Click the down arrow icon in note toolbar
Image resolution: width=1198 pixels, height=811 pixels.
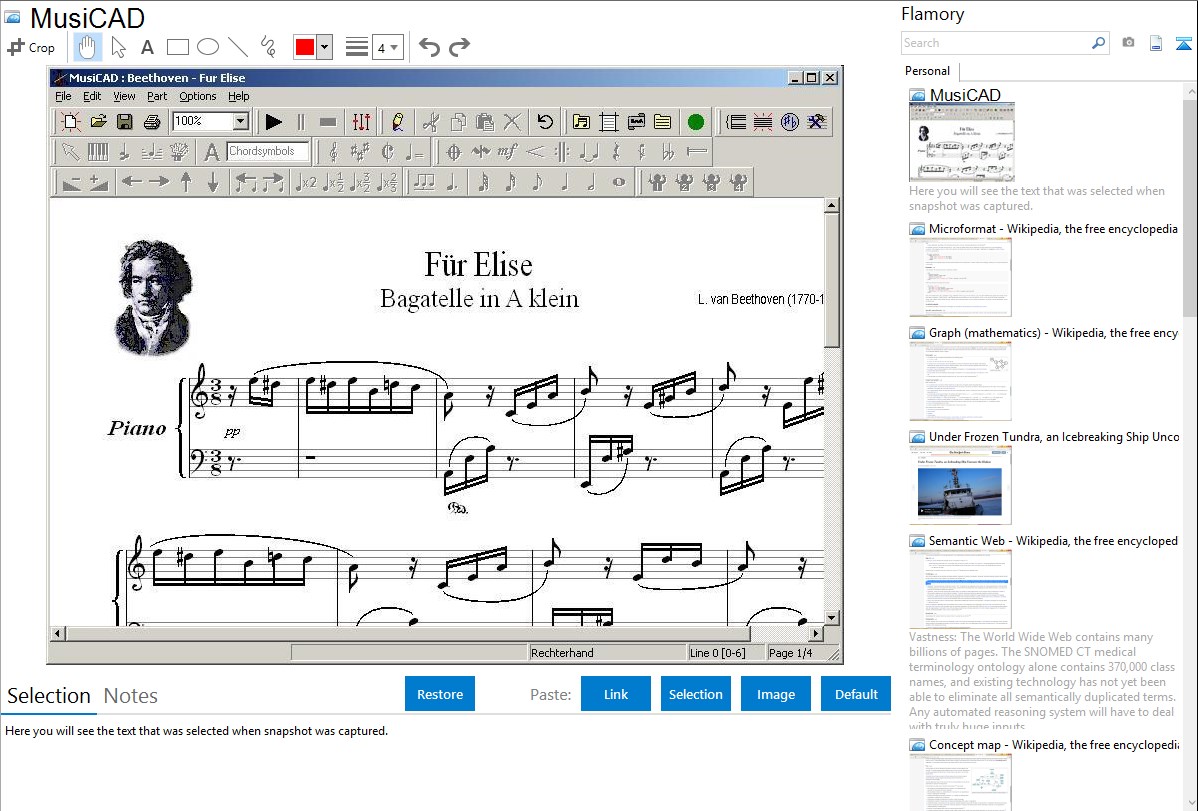tap(213, 182)
